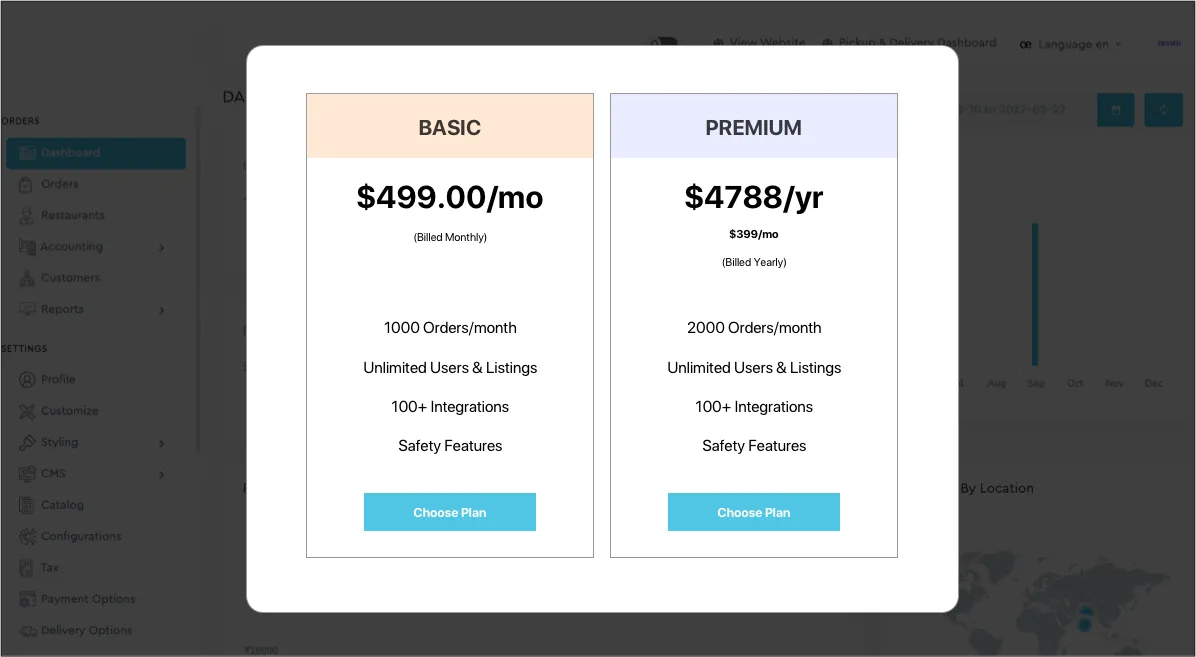1196x657 pixels.
Task: Click the Restaurants sidebar icon
Action: point(26,215)
